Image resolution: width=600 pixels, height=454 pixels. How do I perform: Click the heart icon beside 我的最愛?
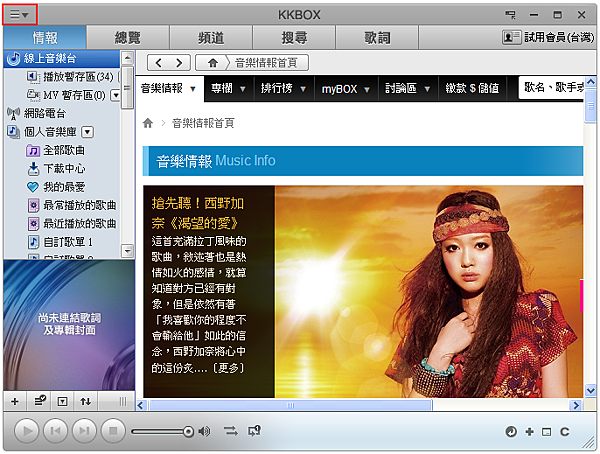[33, 187]
